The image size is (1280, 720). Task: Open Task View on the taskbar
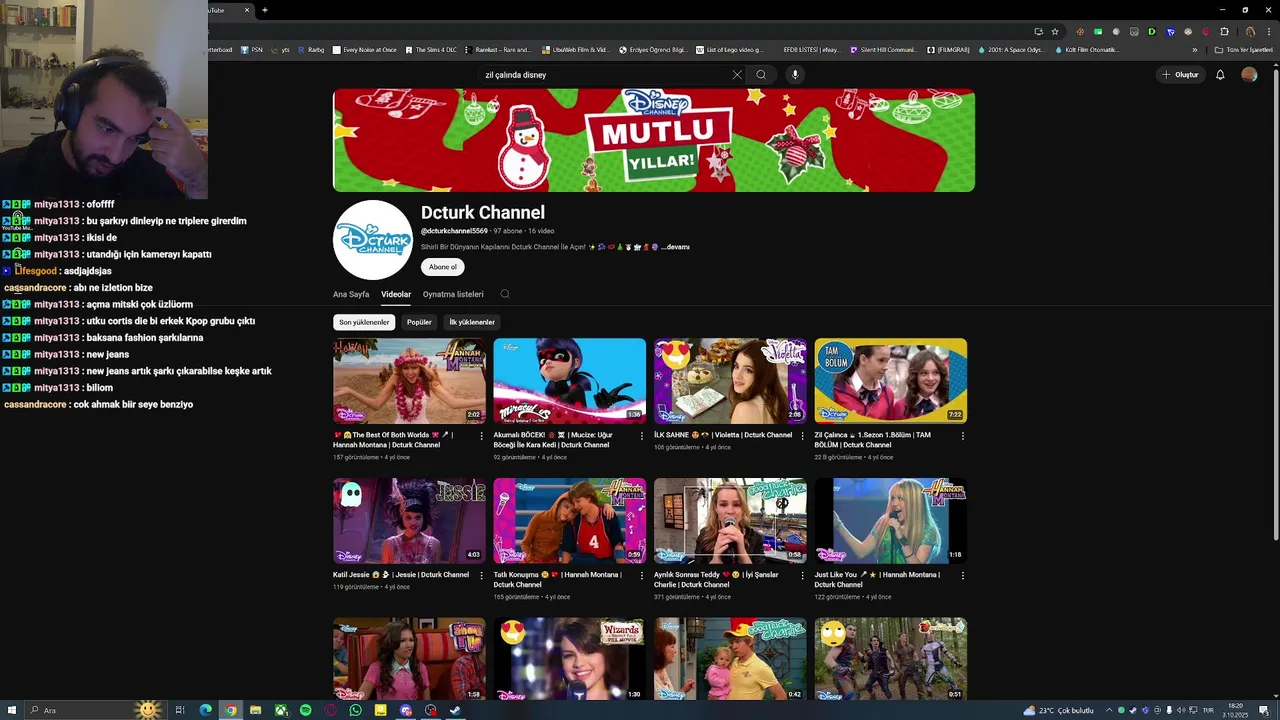180,710
